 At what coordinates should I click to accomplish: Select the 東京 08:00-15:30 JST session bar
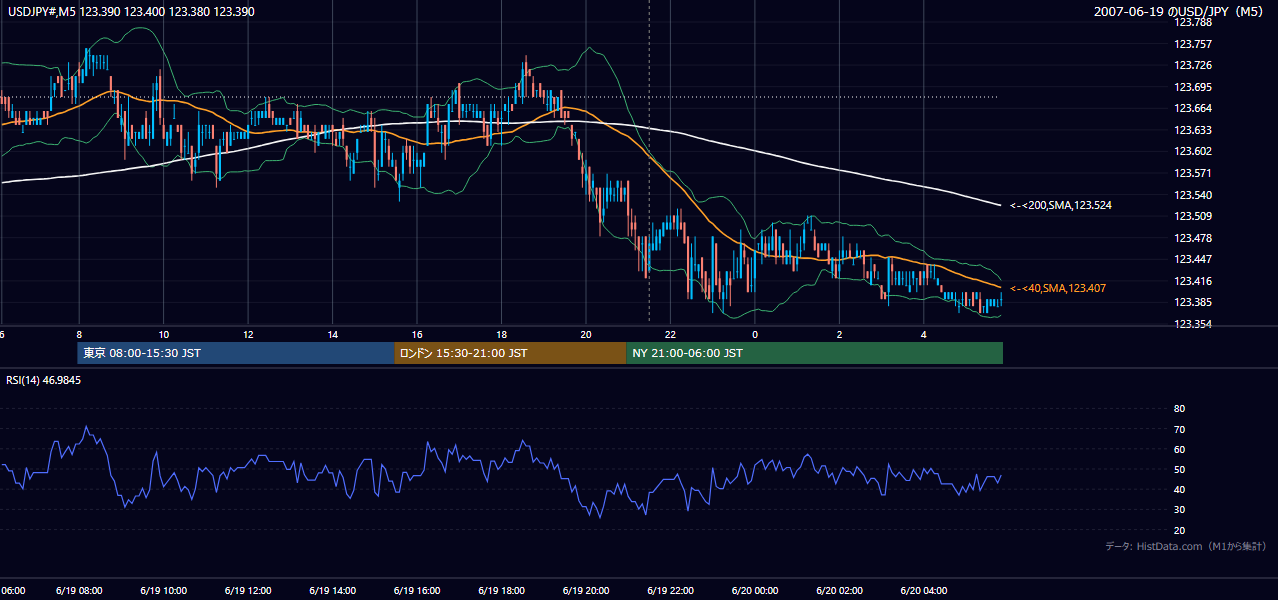pos(236,353)
